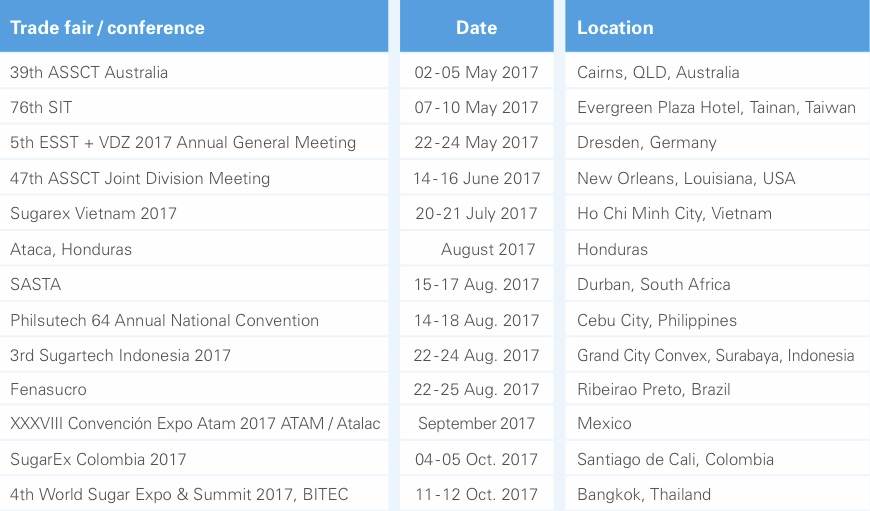Open the 4th World Sugar Expo & Summit 2017 entry

coord(179,494)
